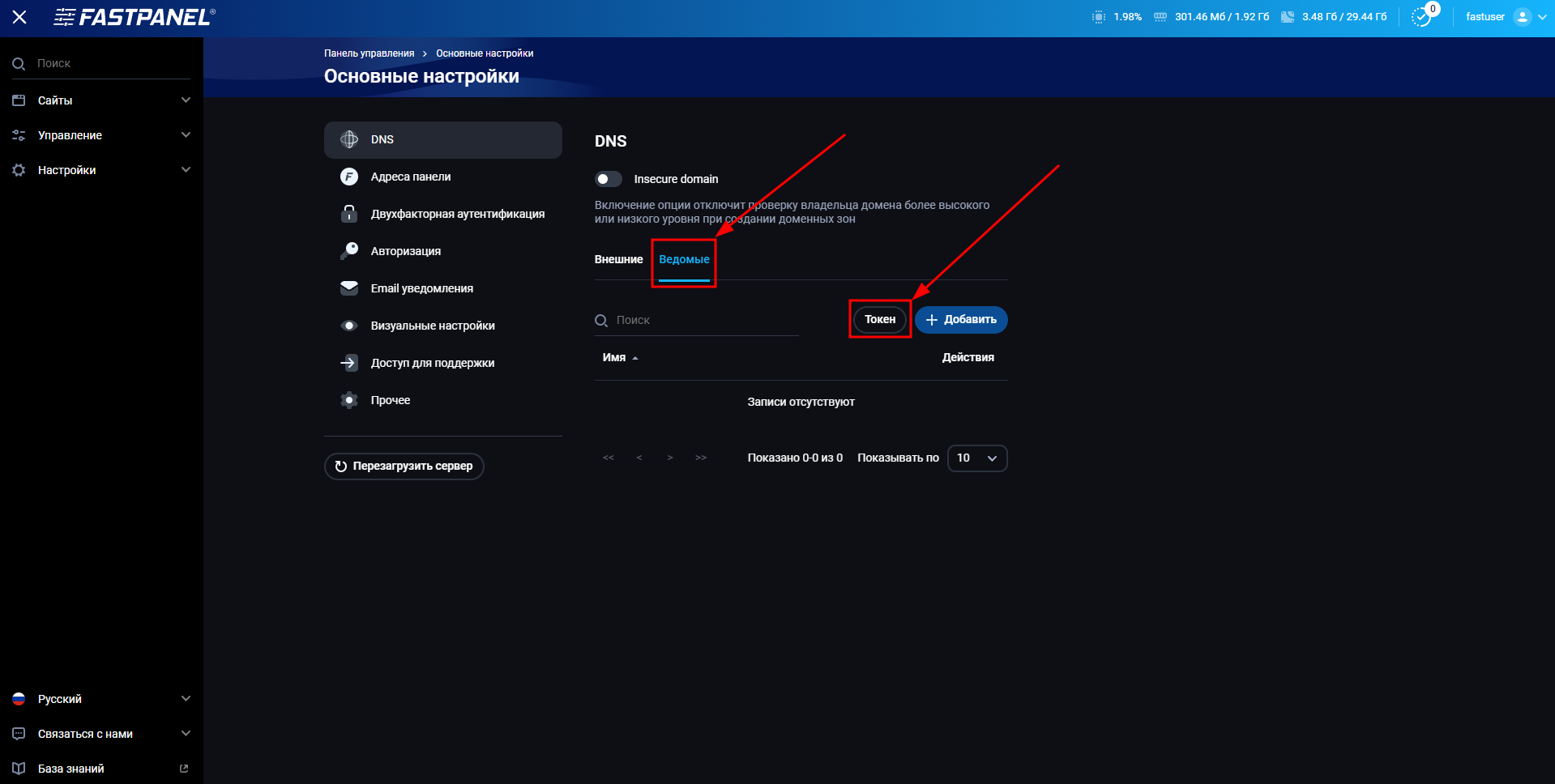The image size is (1555, 784).
Task: Enable the Insecure domain toggle
Action: 609,178
